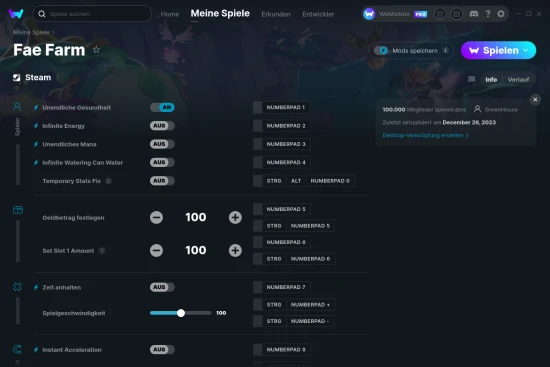Enable Unendliches Mana toggle

tap(162, 144)
